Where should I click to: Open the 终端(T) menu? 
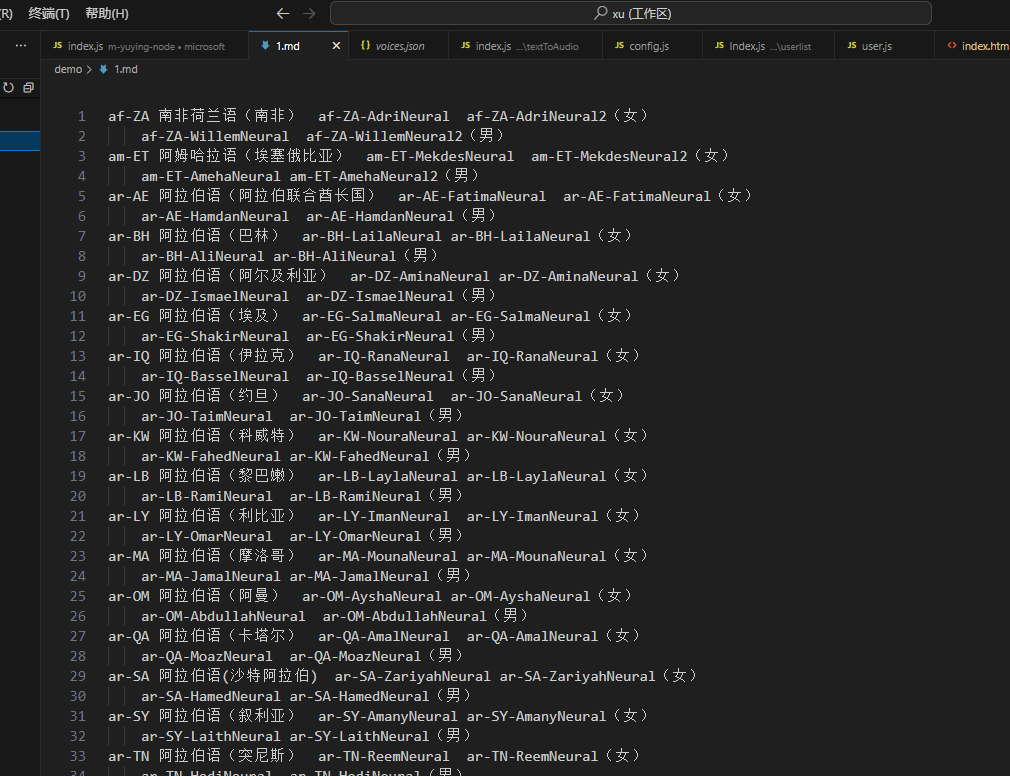click(49, 14)
